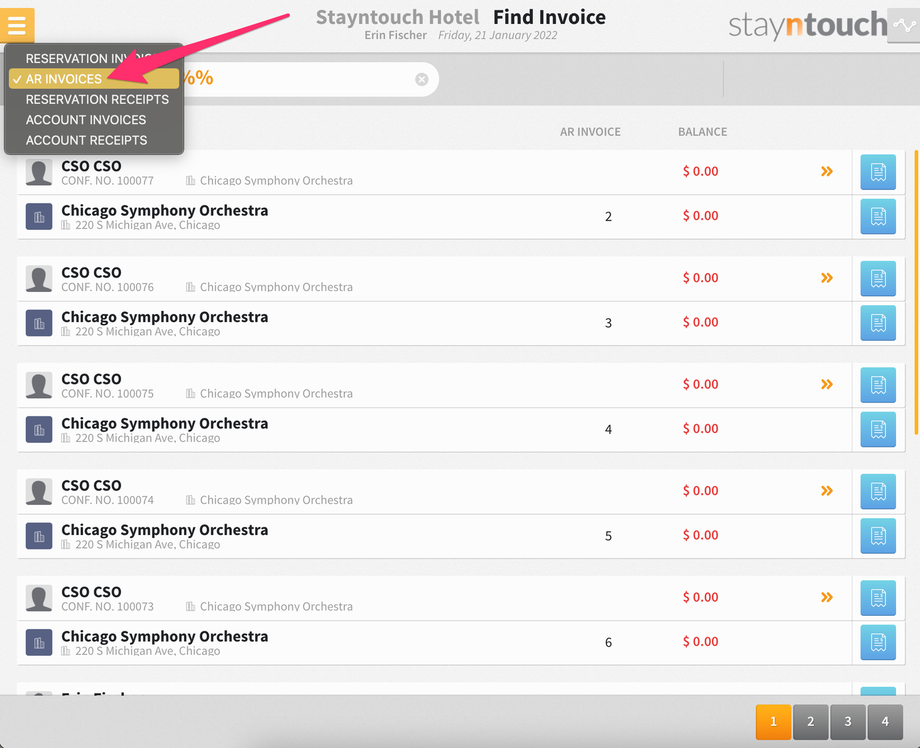Open invoice icon for AR invoice 5
Image resolution: width=920 pixels, height=748 pixels.
[878, 536]
